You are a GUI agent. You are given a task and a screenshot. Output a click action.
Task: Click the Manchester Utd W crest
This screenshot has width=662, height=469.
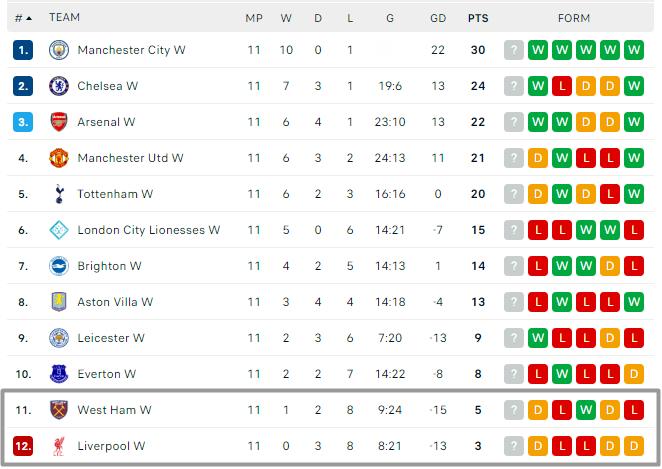[x=59, y=158]
